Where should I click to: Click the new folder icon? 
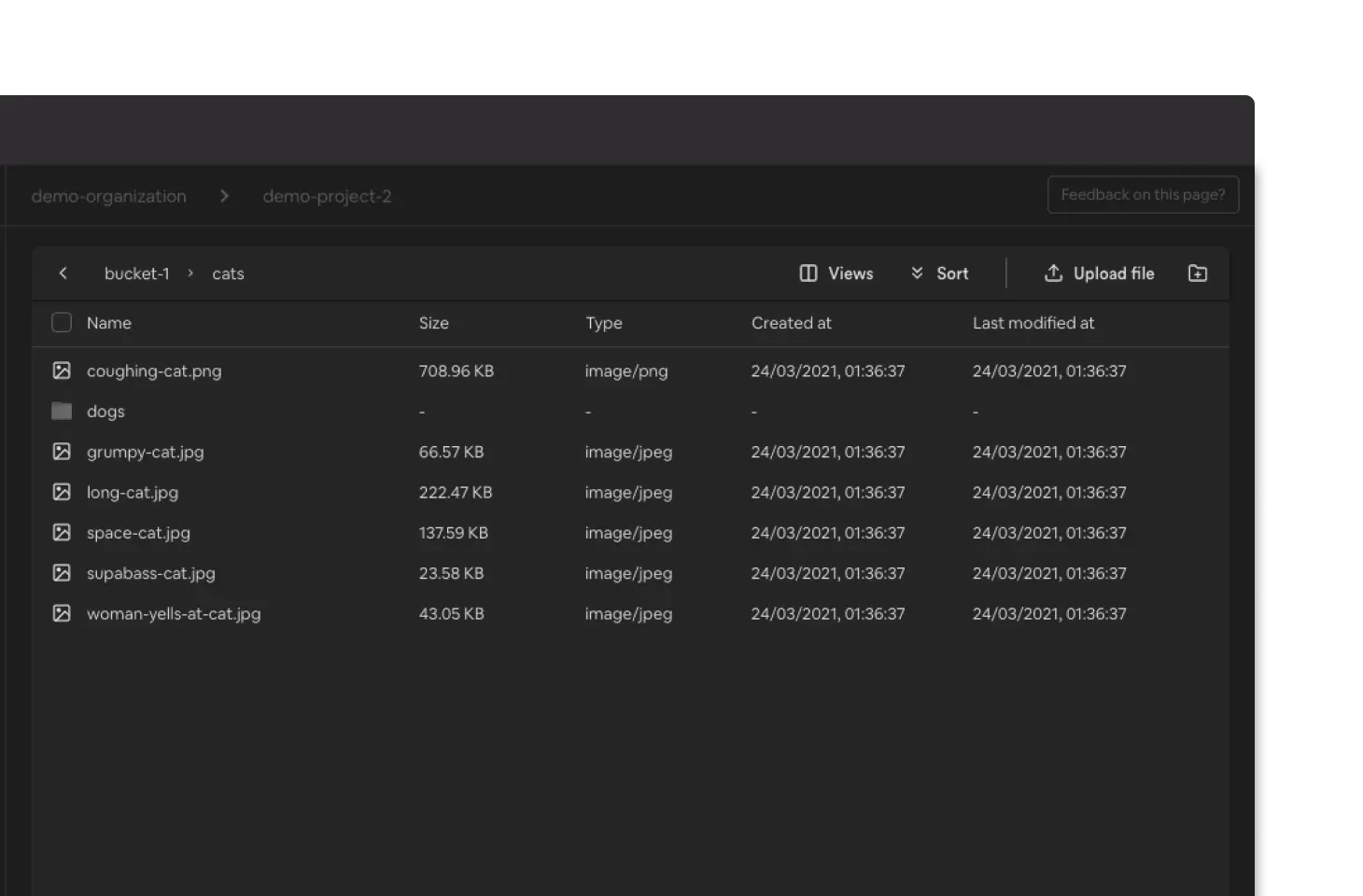tap(1197, 273)
